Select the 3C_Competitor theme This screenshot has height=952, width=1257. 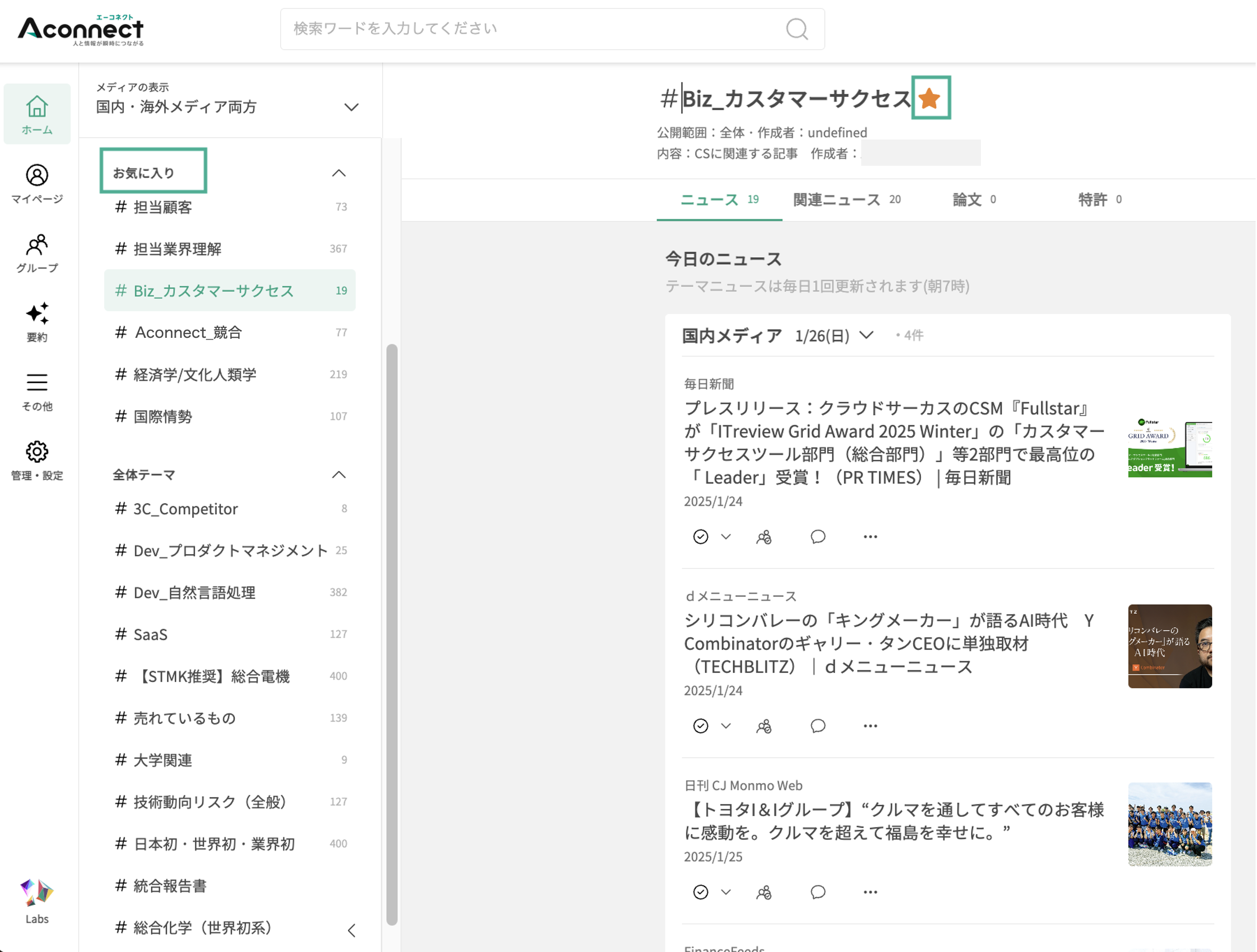click(230, 509)
